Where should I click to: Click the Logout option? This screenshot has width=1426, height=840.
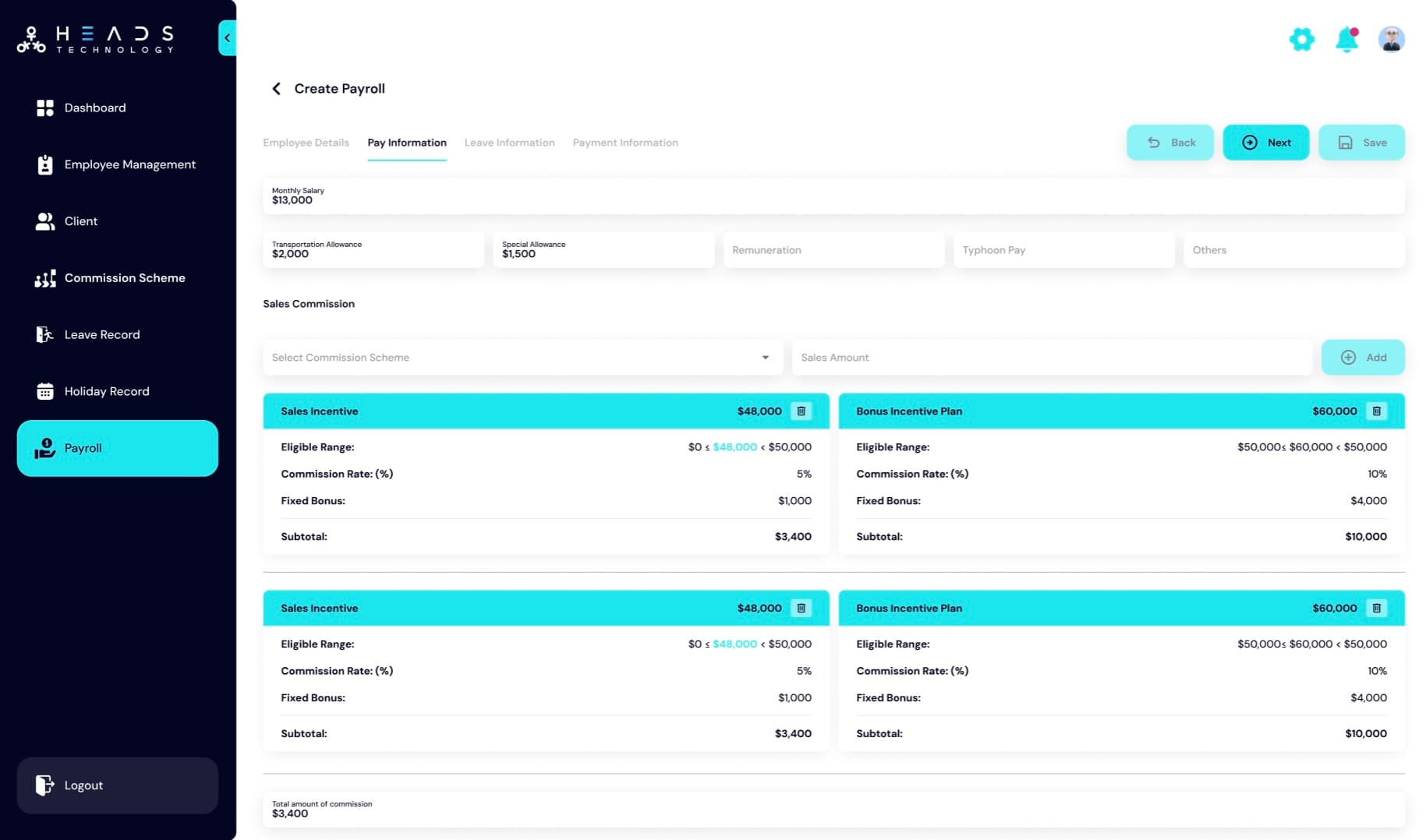pyautogui.click(x=83, y=785)
